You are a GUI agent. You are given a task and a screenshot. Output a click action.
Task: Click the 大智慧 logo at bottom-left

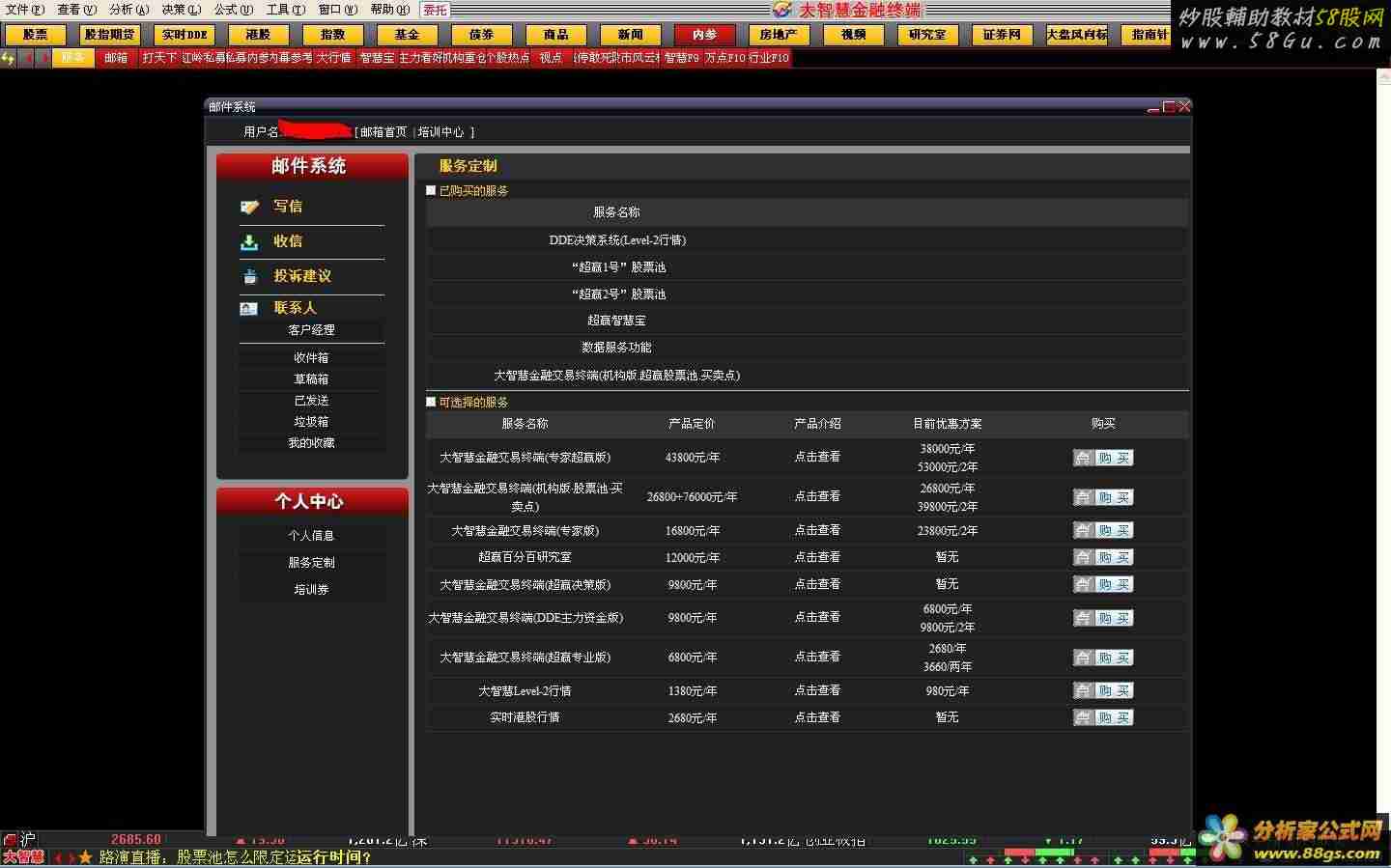(x=23, y=856)
